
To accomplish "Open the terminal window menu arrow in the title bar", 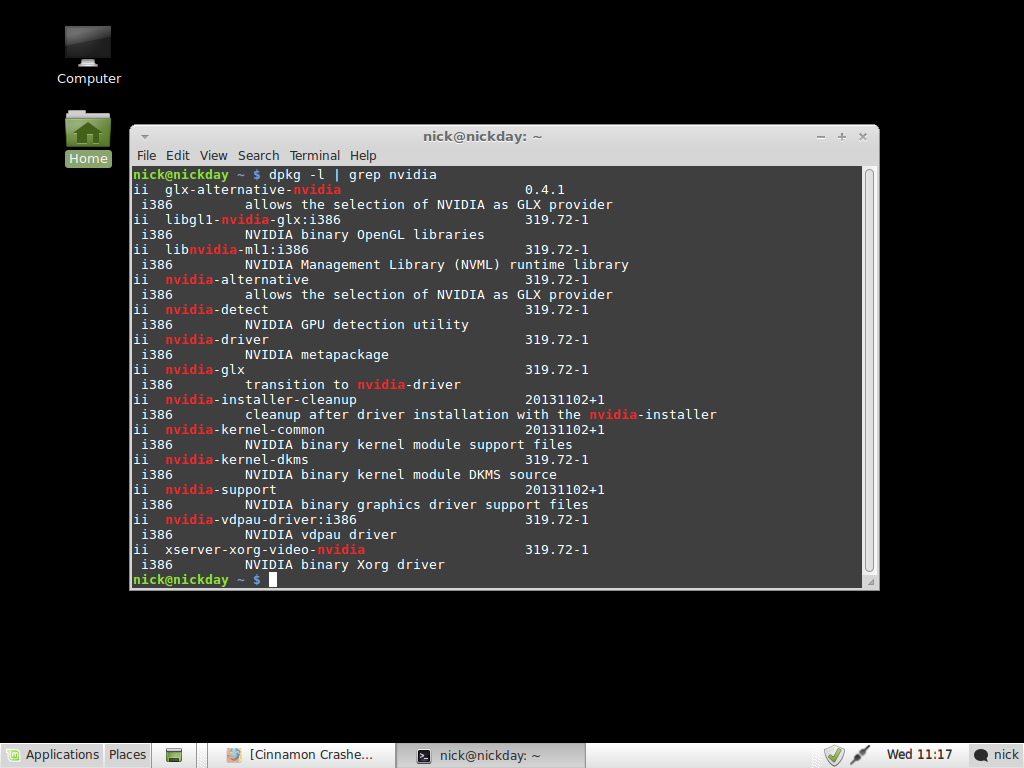I will 145,136.
